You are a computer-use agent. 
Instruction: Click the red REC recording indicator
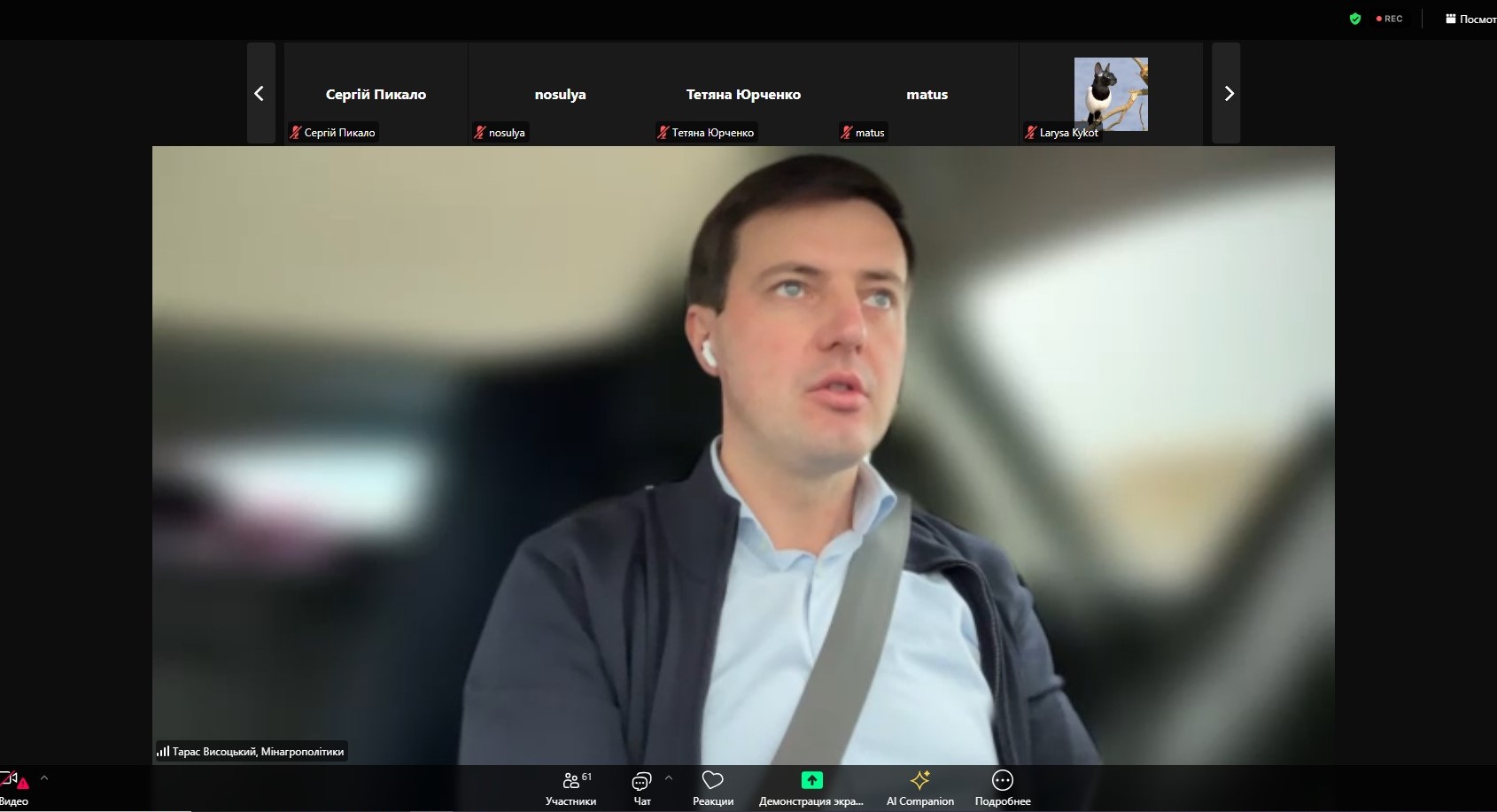[1389, 19]
